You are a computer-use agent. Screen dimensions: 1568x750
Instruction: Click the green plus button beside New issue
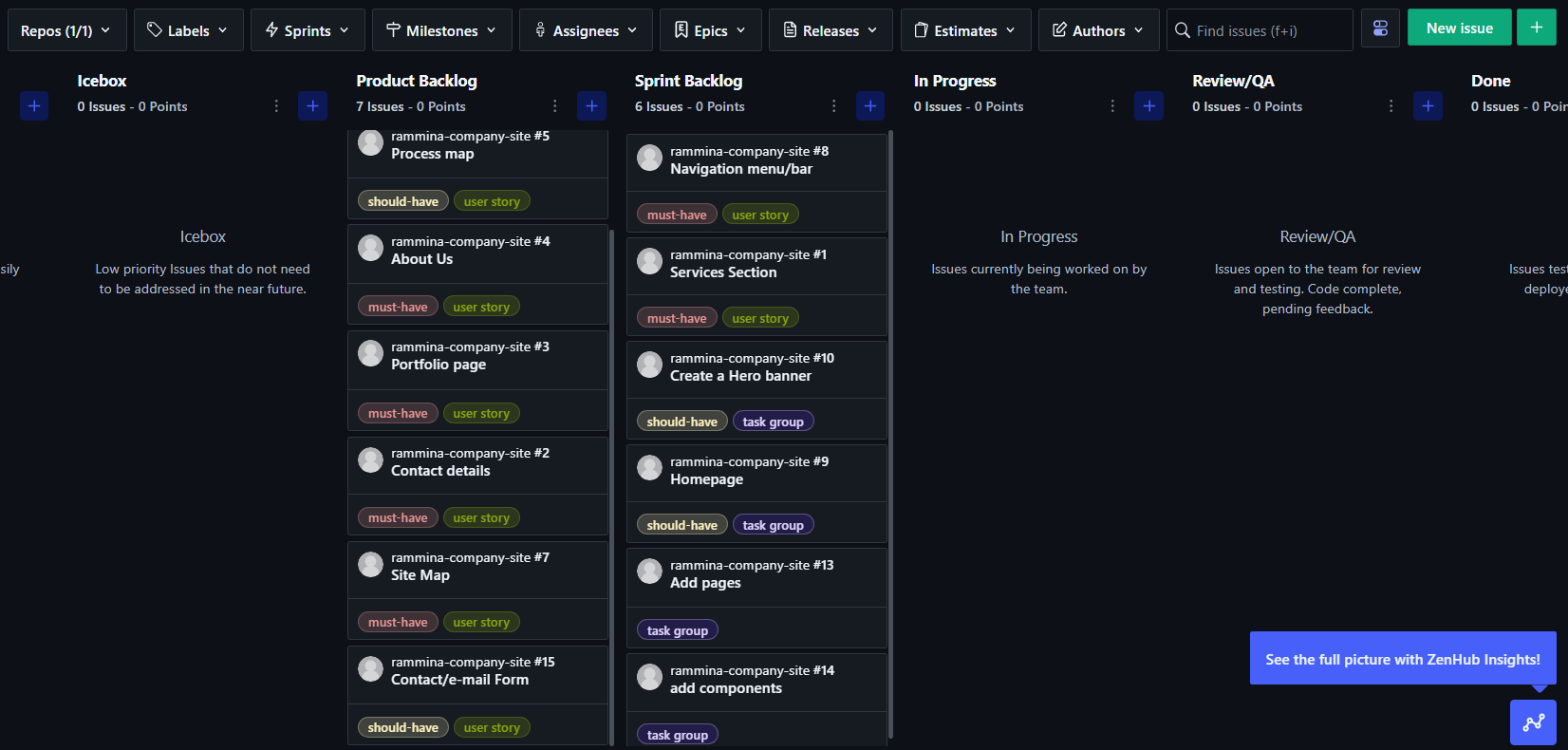tap(1536, 28)
